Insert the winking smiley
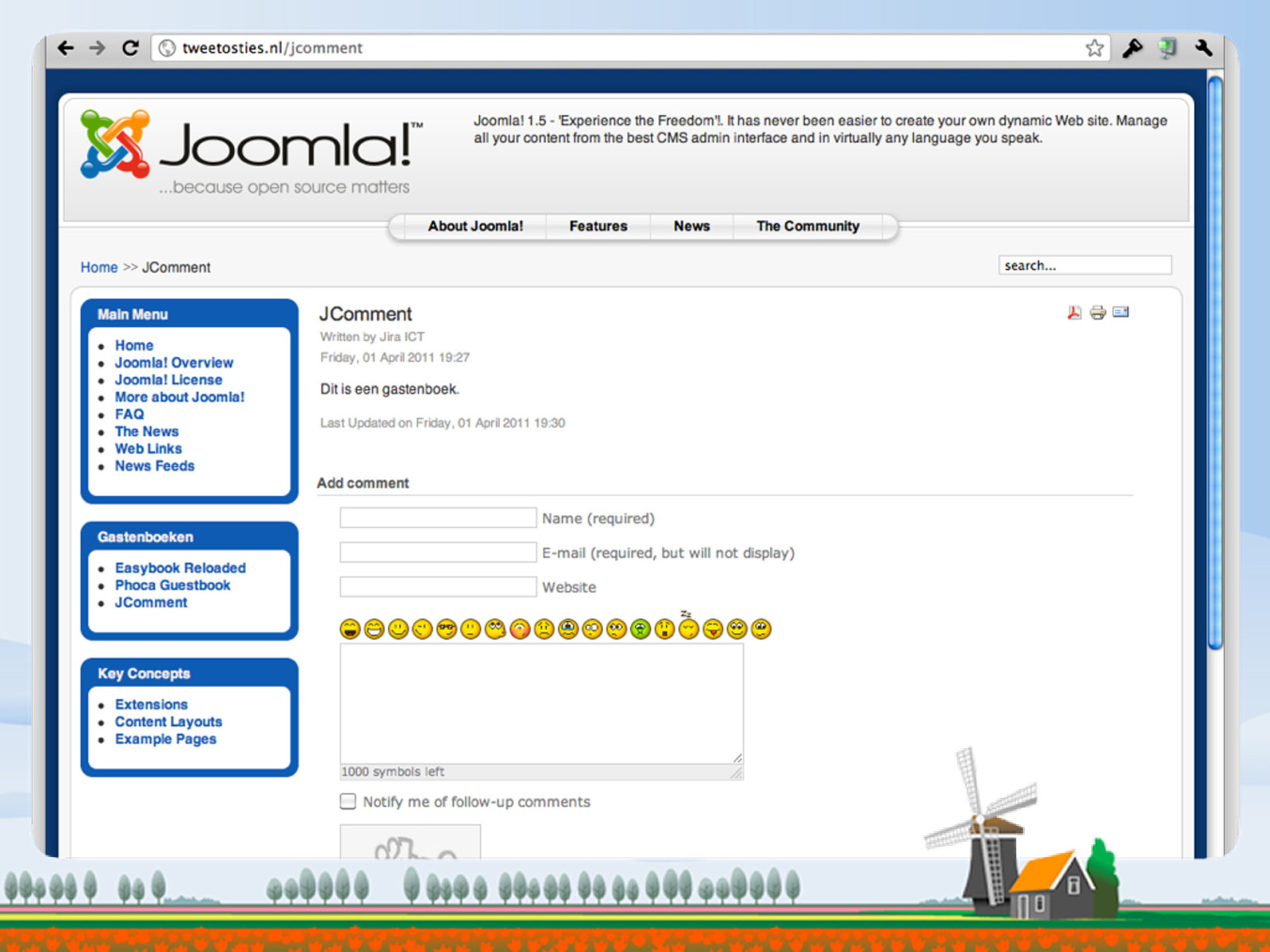Viewport: 1270px width, 952px height. 422,629
